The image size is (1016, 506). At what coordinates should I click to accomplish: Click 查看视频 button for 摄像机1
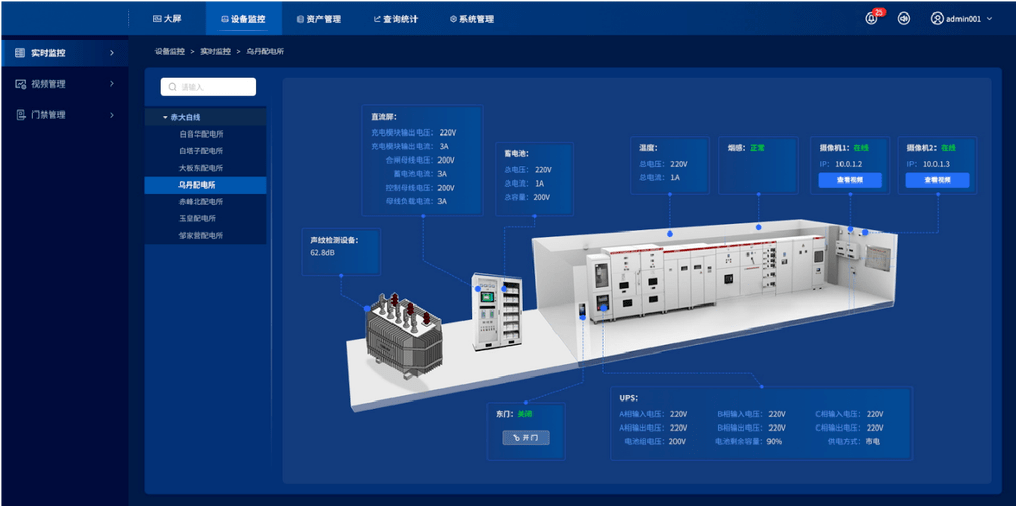click(849, 180)
